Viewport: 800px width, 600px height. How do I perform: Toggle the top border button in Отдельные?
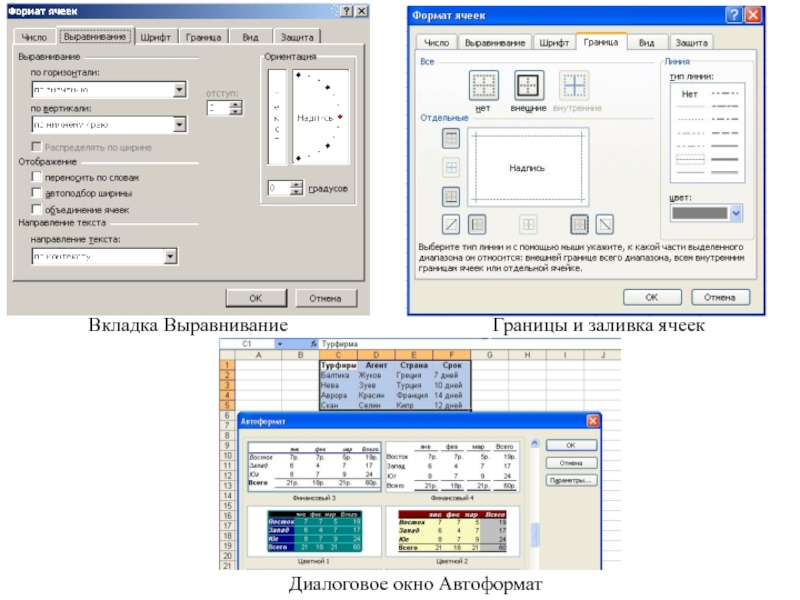coord(451,138)
